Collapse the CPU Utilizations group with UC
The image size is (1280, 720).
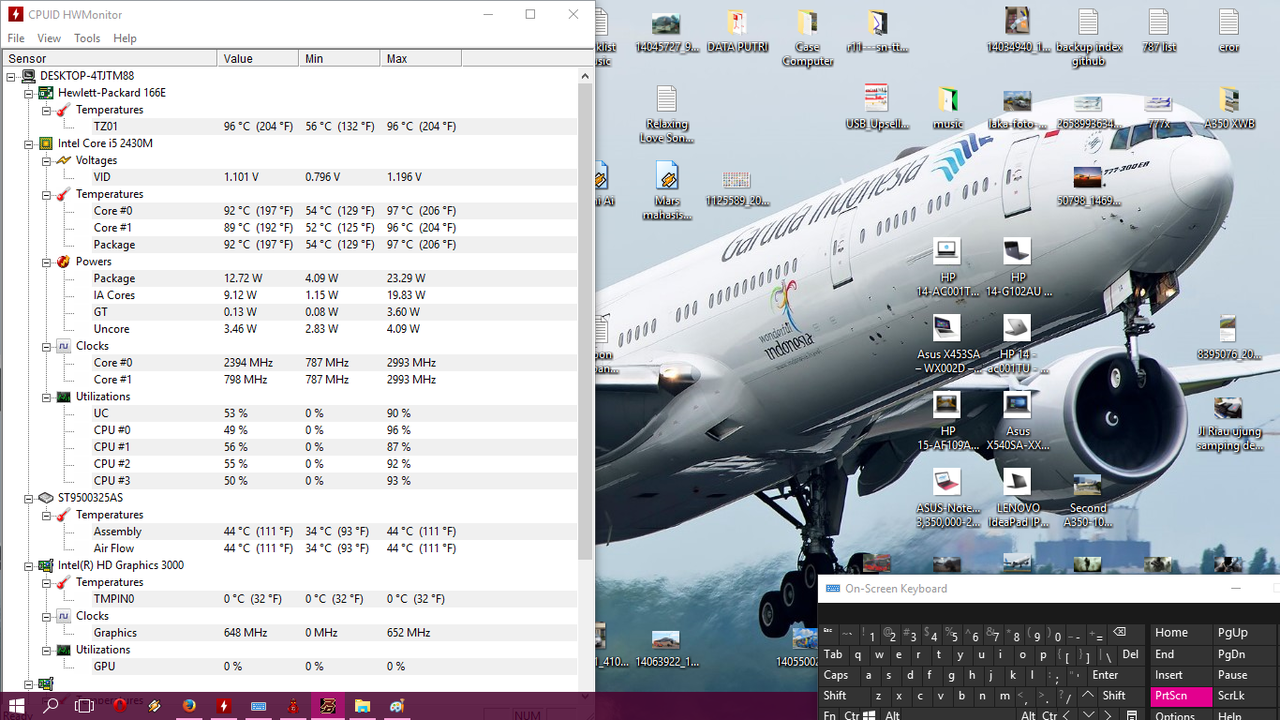pyautogui.click(x=47, y=397)
